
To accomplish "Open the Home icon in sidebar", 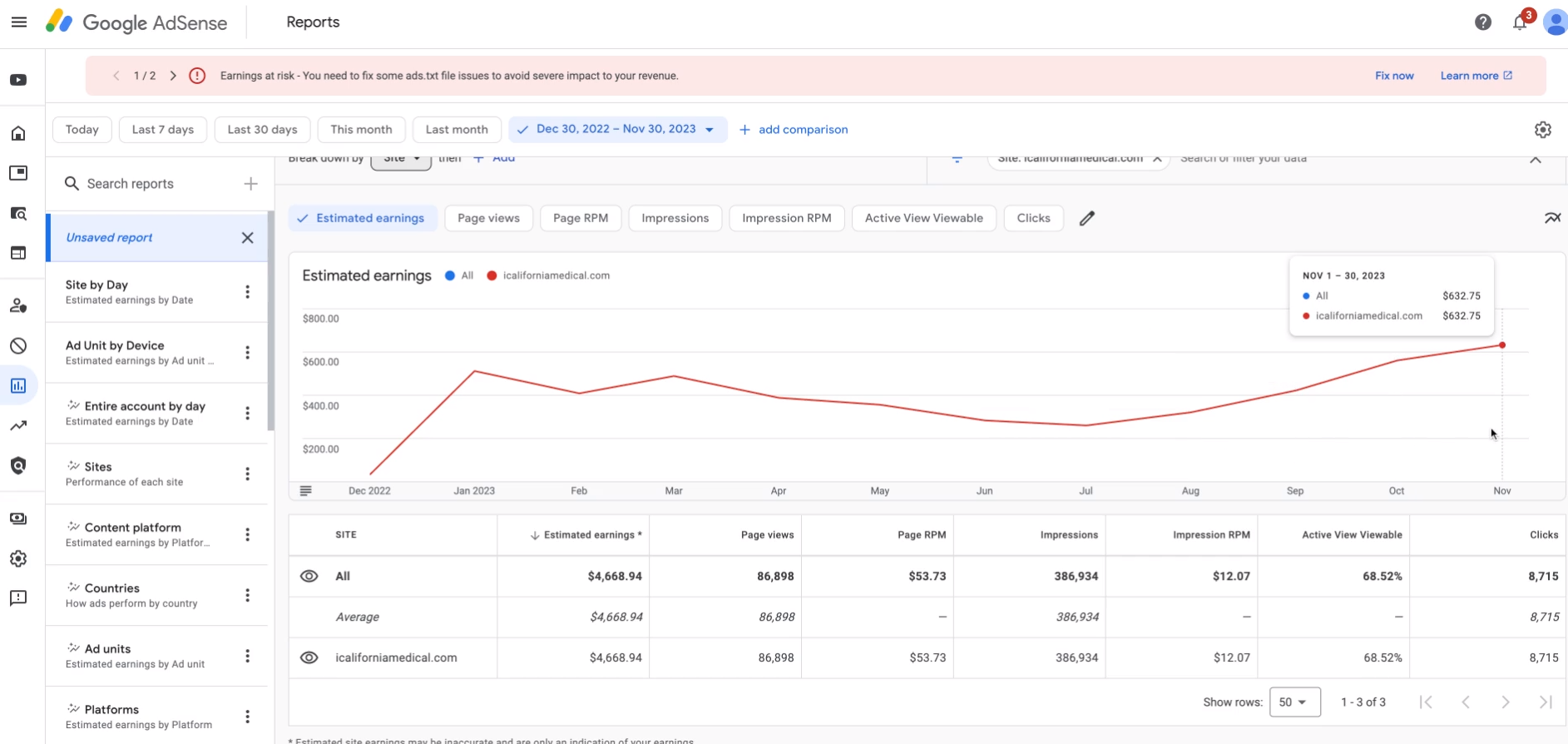I will click(18, 133).
